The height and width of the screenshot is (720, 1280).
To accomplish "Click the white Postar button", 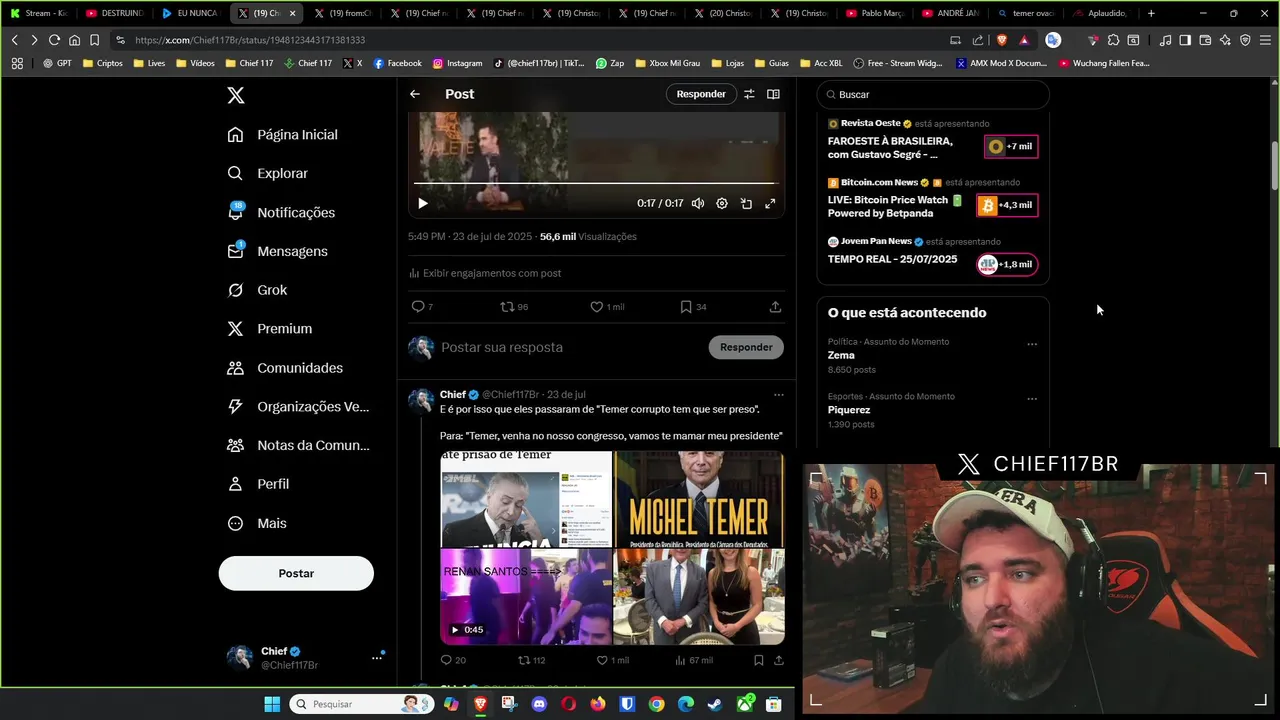I will point(296,573).
